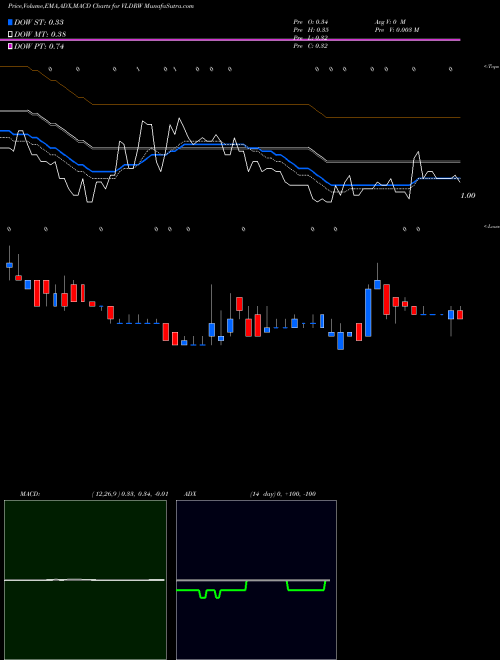Click the '<Lows' marker label
The image size is (500, 660).
pos(491,226)
